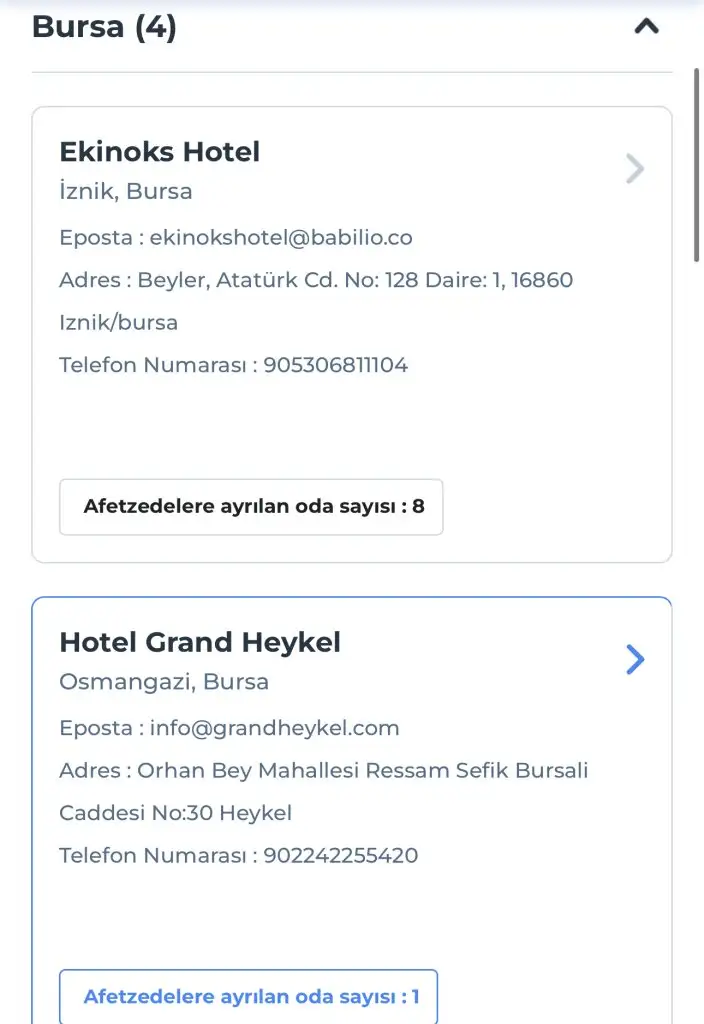This screenshot has height=1024, width=704.
Task: Click email info@grandheykel.com
Action: pyautogui.click(x=274, y=728)
